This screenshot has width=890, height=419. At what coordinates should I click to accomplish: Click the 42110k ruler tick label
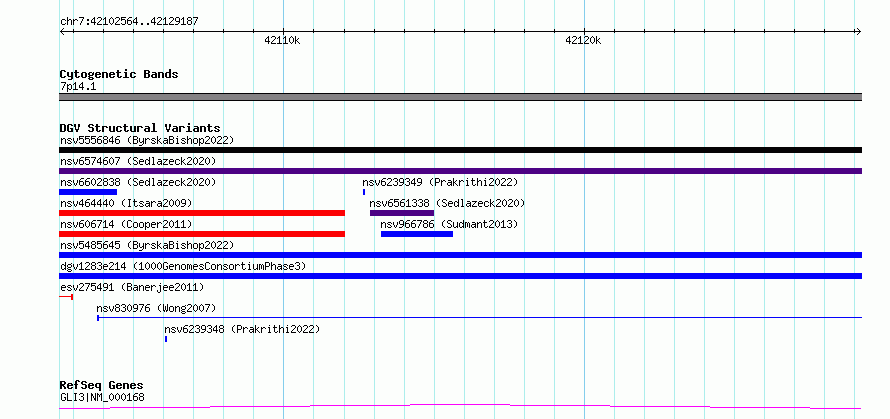point(282,40)
